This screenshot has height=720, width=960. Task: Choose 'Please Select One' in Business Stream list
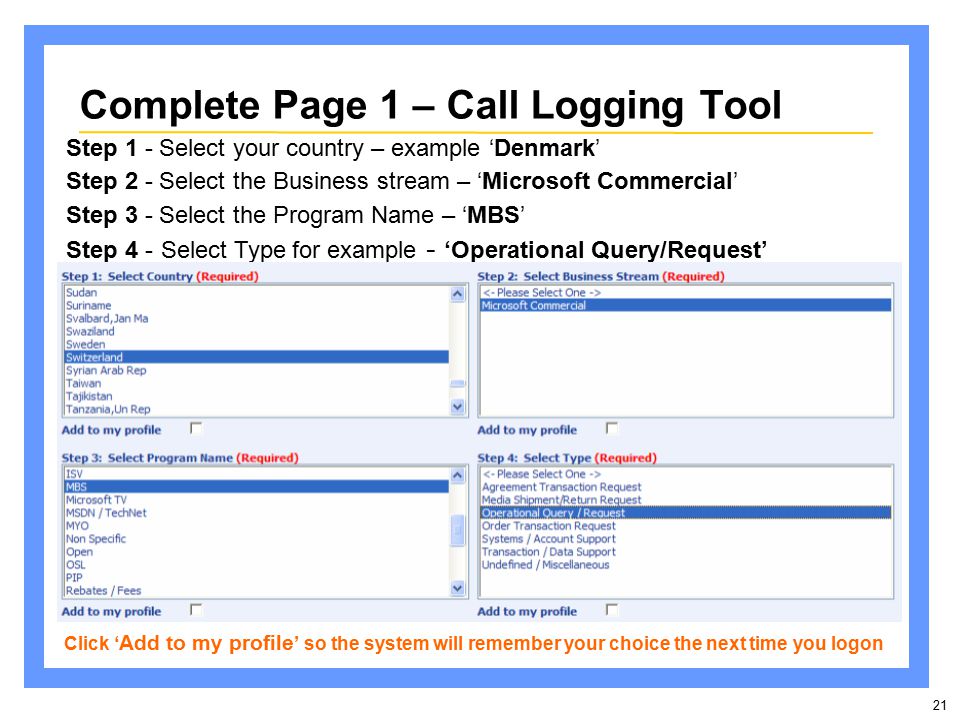click(686, 293)
